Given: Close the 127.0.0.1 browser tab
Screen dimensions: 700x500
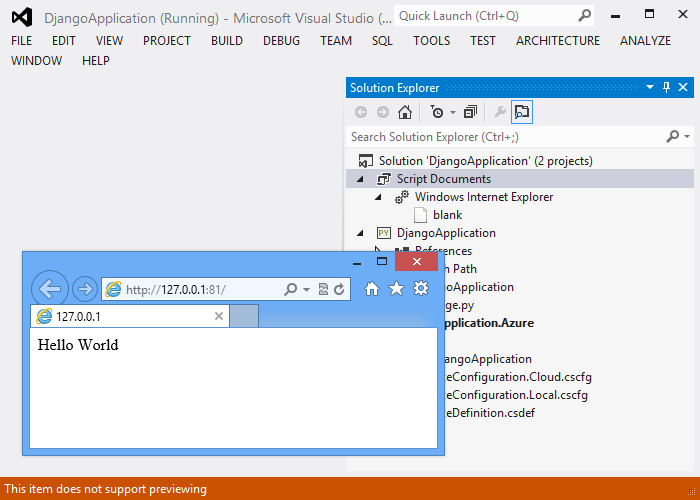Looking at the screenshot, I should [219, 316].
